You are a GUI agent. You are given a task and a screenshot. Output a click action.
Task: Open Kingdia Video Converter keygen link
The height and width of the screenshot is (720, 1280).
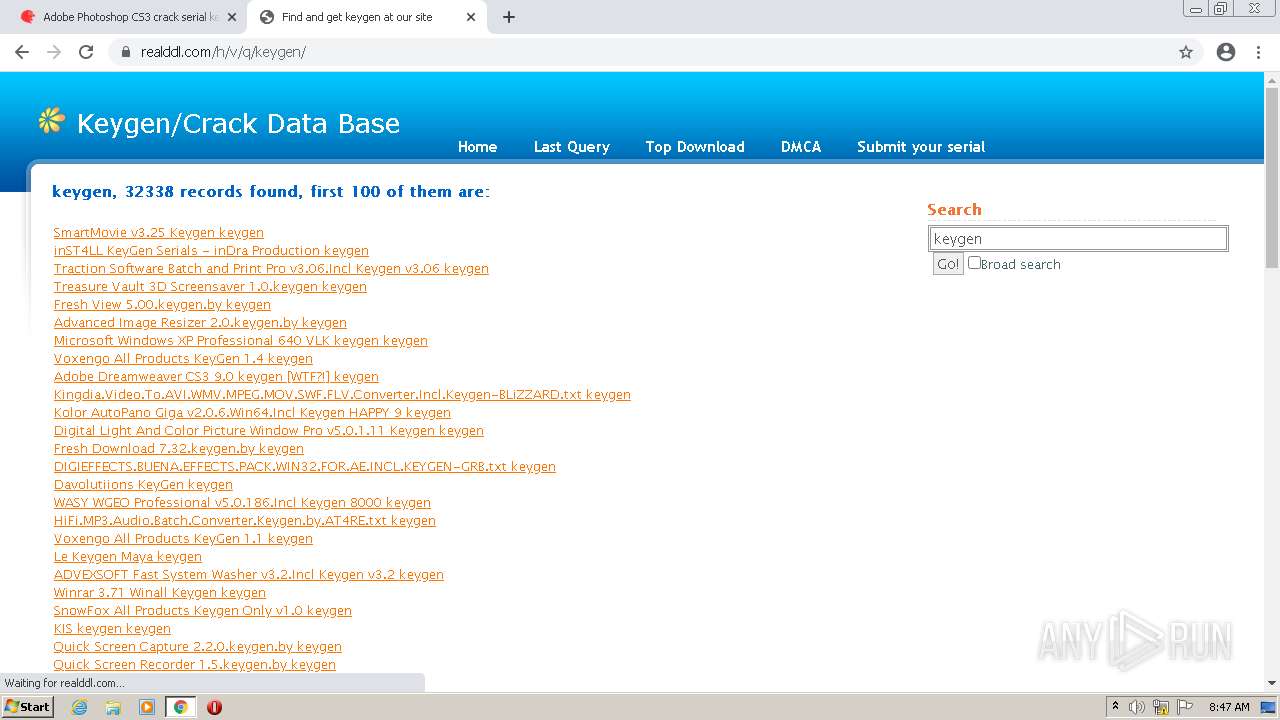click(342, 395)
